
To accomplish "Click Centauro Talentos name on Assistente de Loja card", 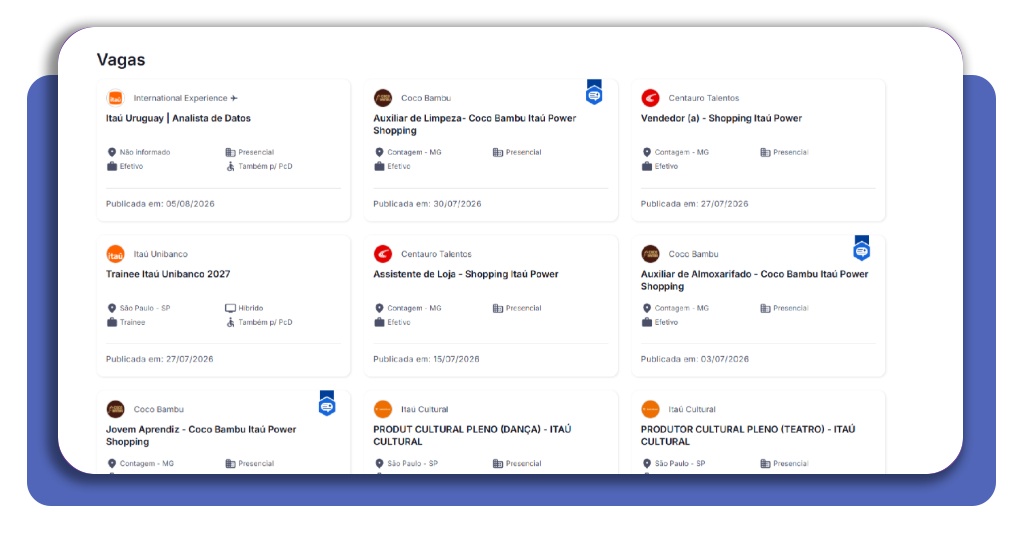I will pos(436,254).
